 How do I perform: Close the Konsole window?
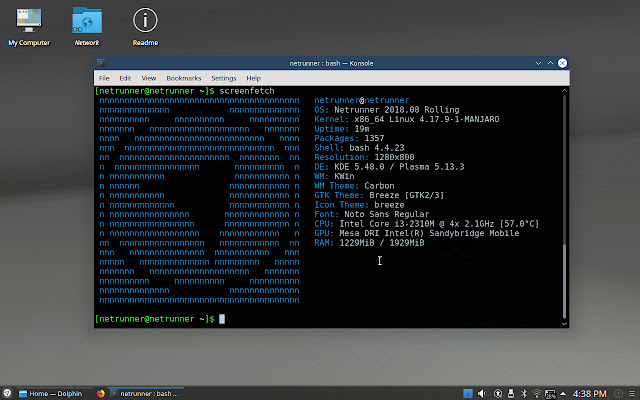point(562,63)
